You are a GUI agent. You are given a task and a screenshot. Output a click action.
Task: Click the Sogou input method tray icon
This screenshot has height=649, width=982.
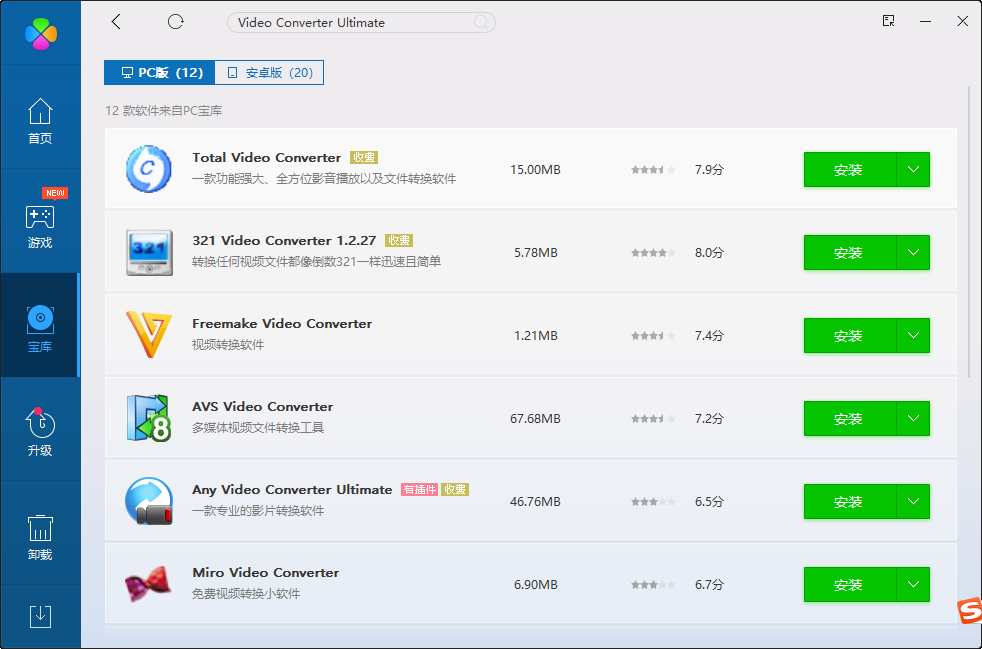(x=969, y=611)
